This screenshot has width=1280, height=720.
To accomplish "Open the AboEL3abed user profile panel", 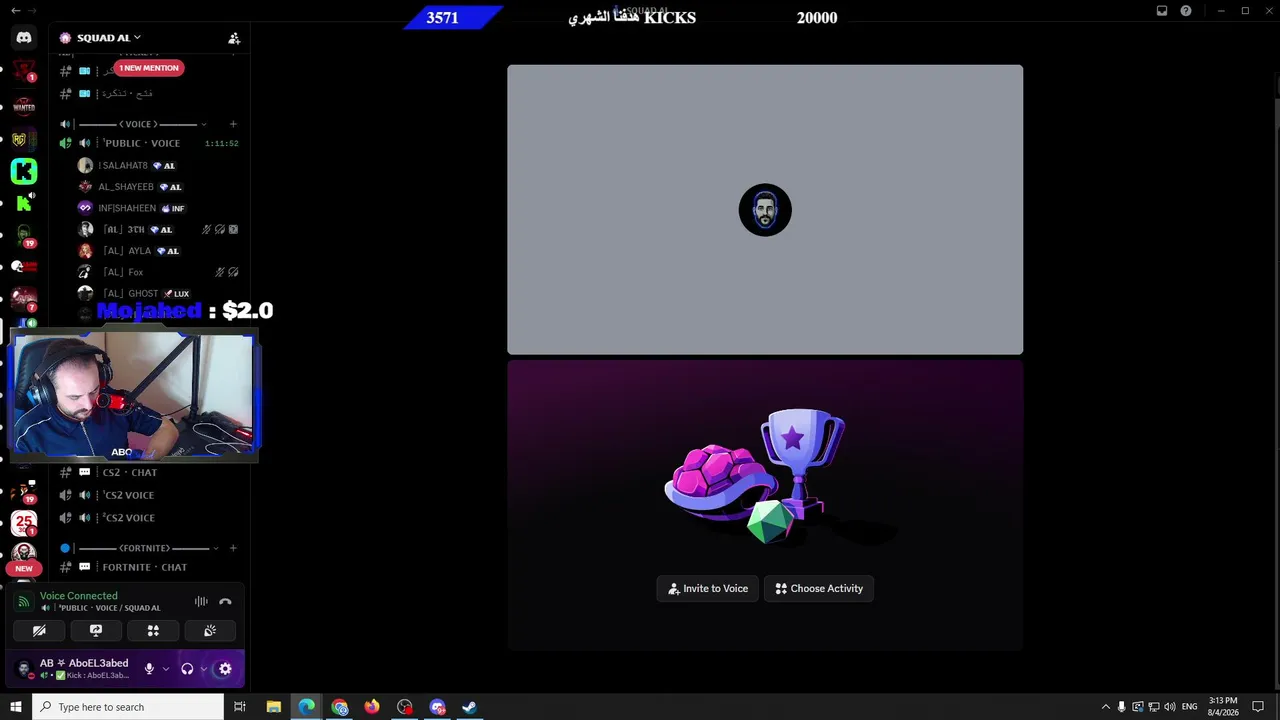I will (x=76, y=669).
